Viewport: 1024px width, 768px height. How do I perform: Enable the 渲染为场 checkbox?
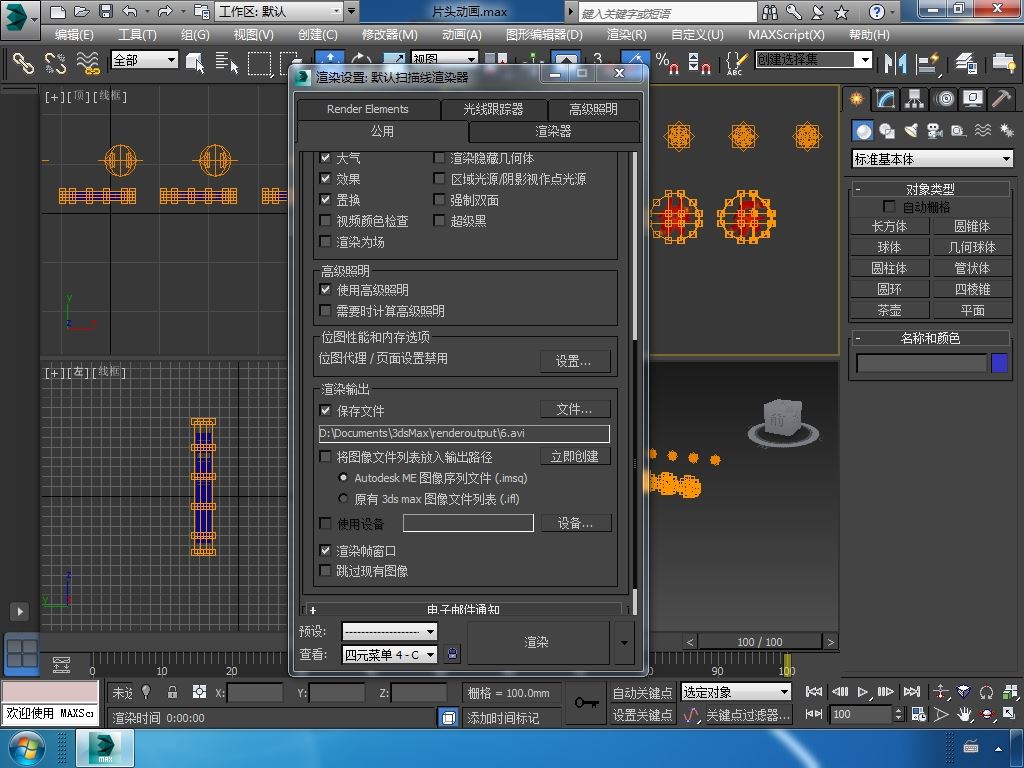[325, 241]
